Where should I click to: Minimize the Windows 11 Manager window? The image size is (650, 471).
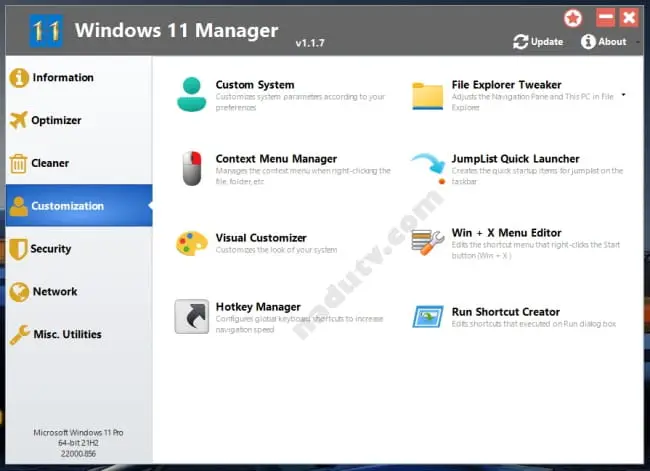coord(605,18)
